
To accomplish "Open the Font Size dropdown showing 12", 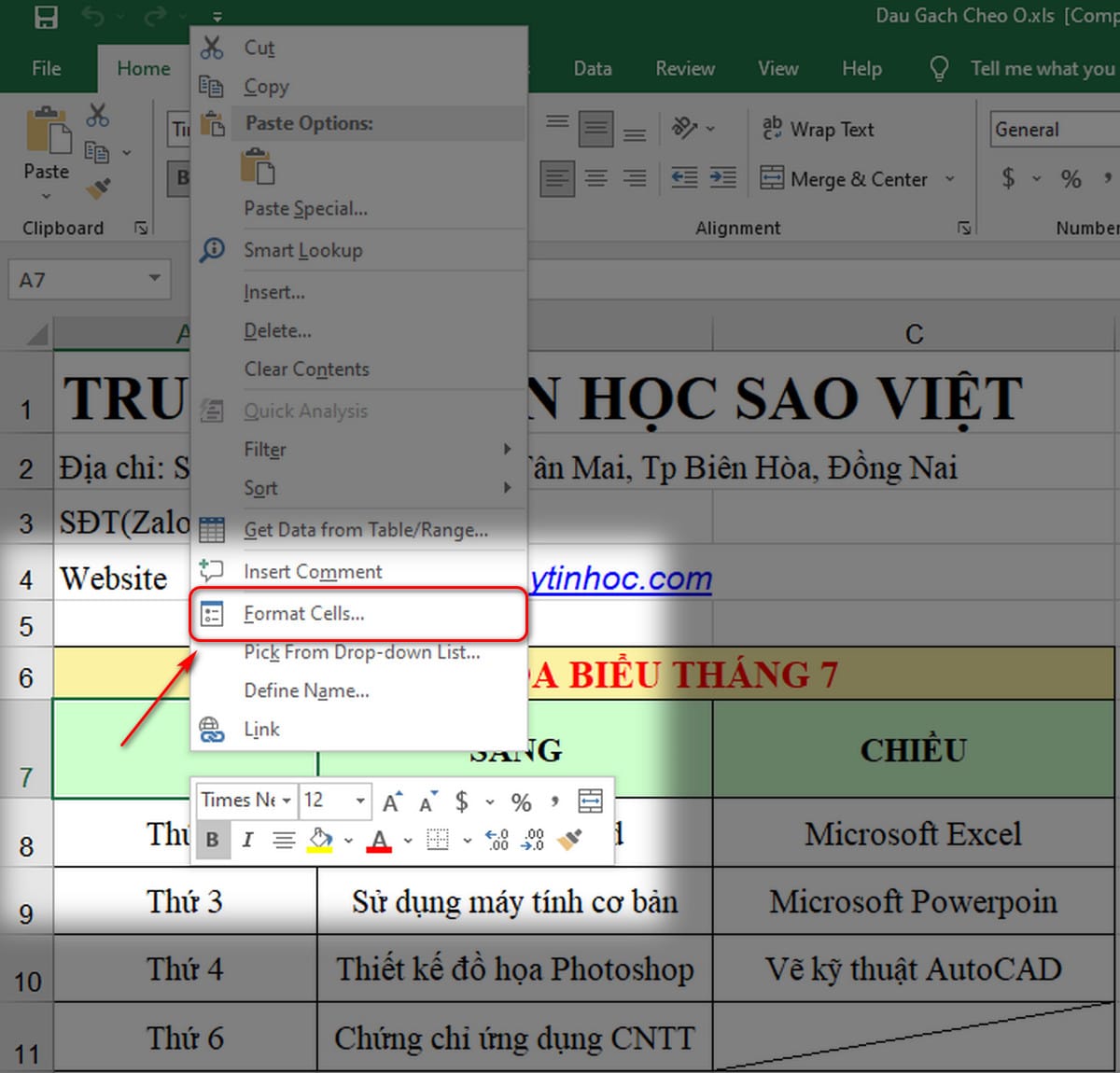I will (x=359, y=801).
